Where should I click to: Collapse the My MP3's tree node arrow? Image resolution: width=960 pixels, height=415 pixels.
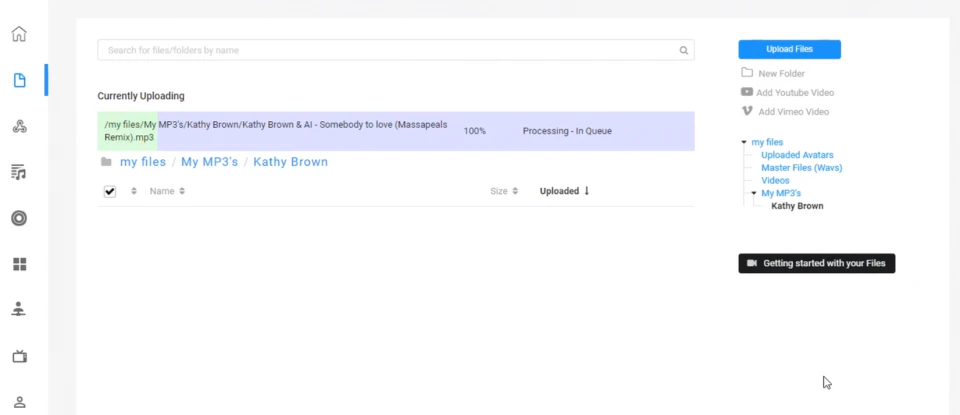(x=754, y=193)
